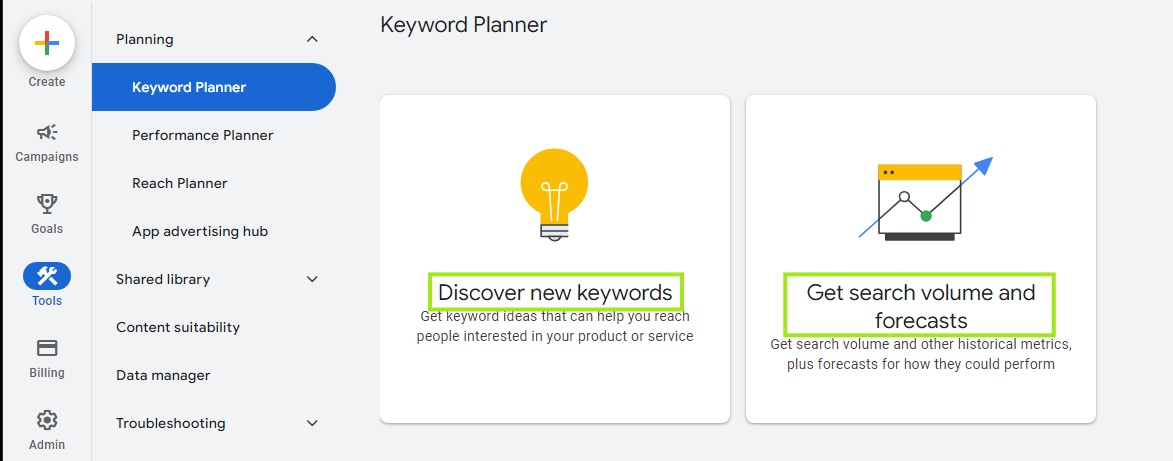Screen dimensions: 1173x461
Task: Open Campaigns via the megaphone icon
Action: pyautogui.click(x=46, y=133)
